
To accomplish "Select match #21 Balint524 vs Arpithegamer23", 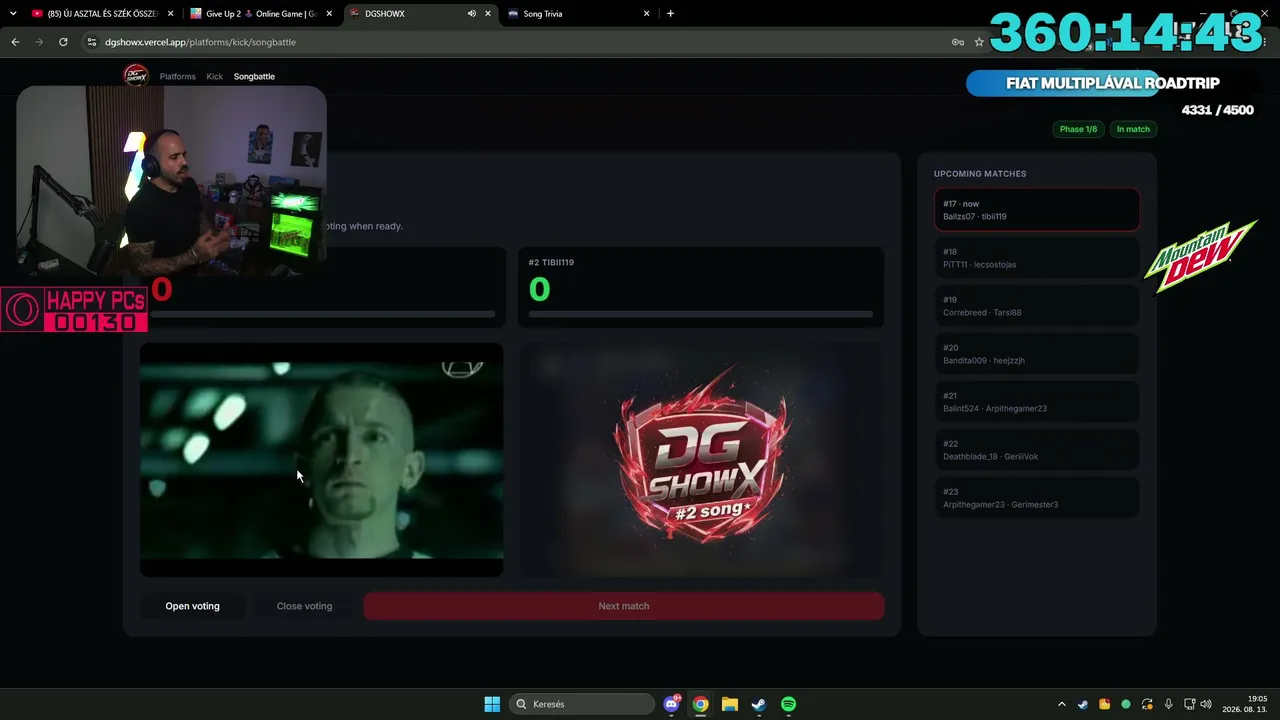I will [1037, 402].
